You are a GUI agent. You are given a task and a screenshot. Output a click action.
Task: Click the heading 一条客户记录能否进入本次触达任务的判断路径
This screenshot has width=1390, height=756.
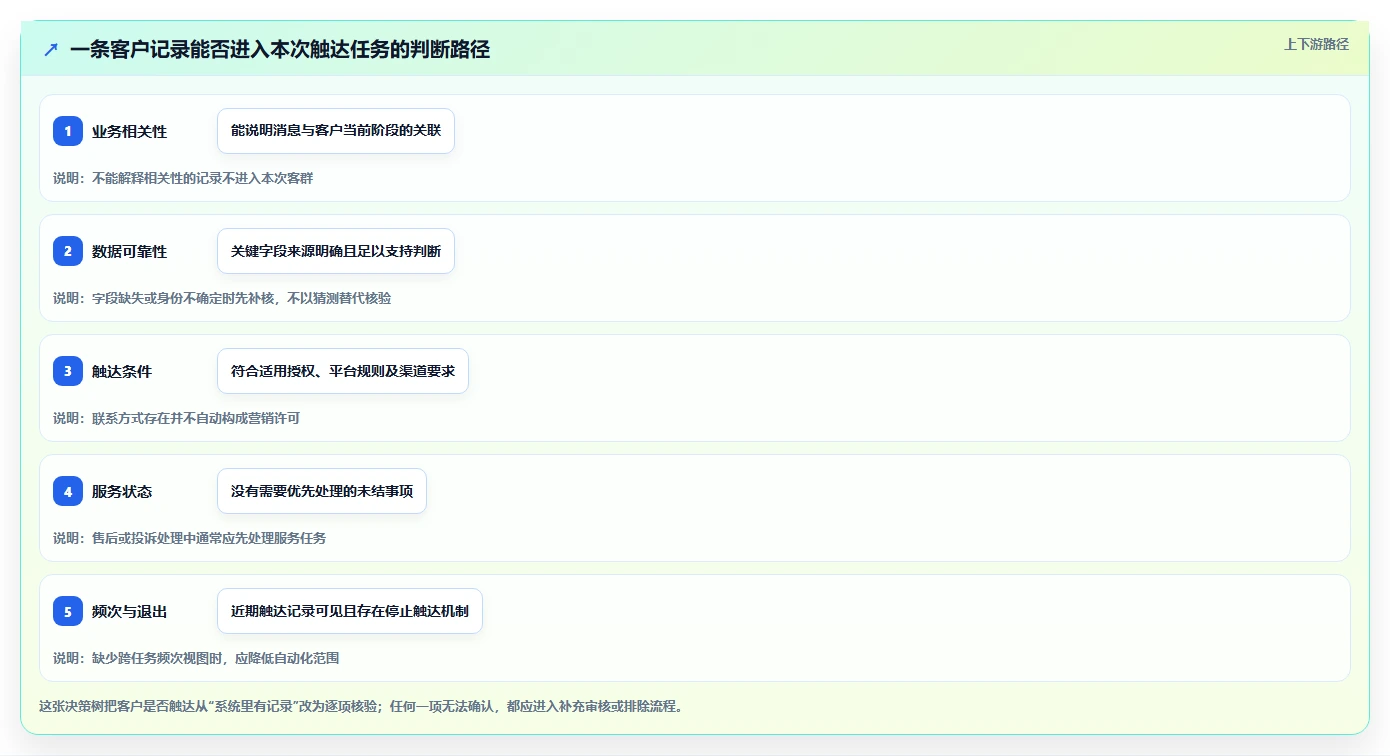[x=280, y=49]
